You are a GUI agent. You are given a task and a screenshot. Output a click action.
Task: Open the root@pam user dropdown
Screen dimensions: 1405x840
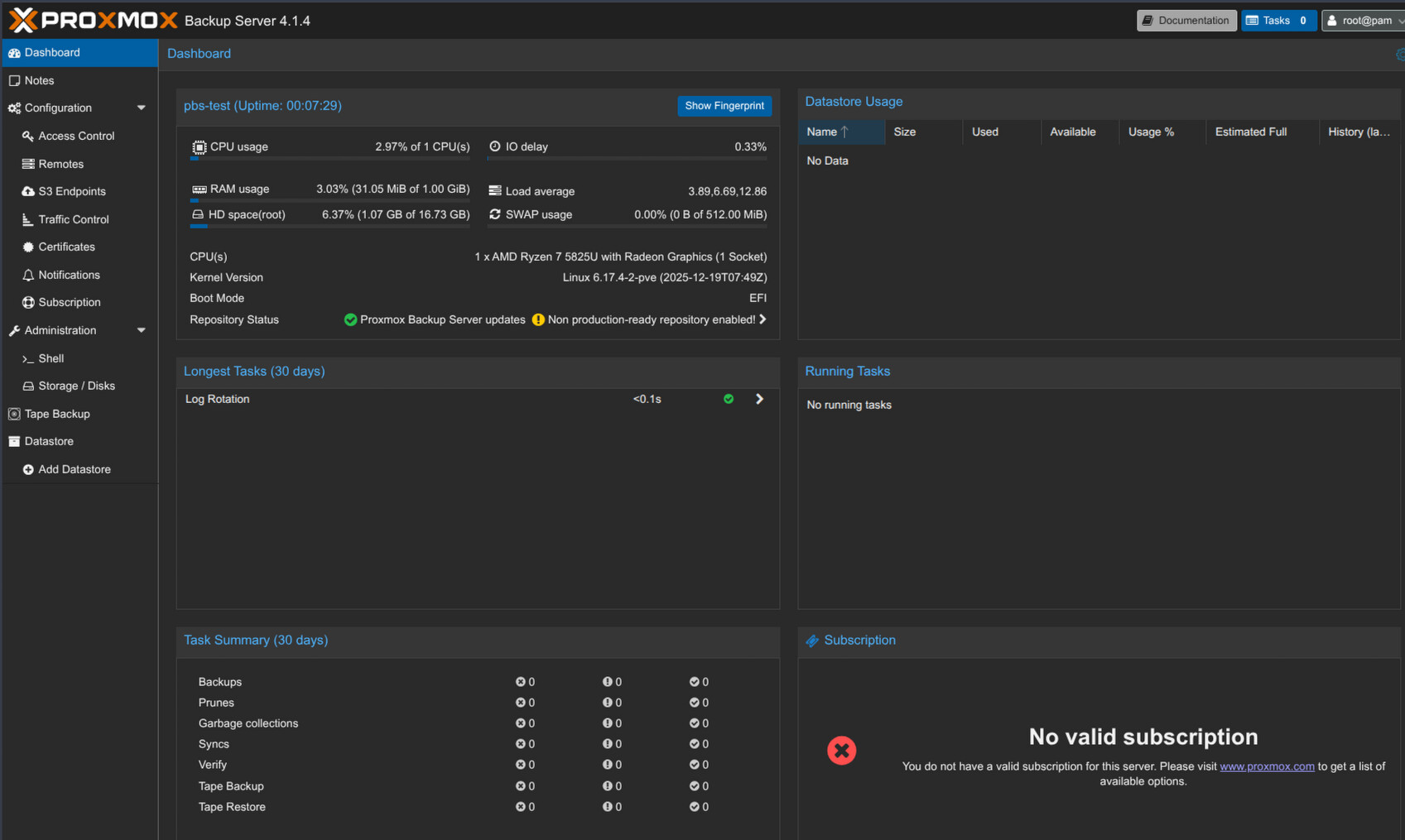click(1364, 21)
